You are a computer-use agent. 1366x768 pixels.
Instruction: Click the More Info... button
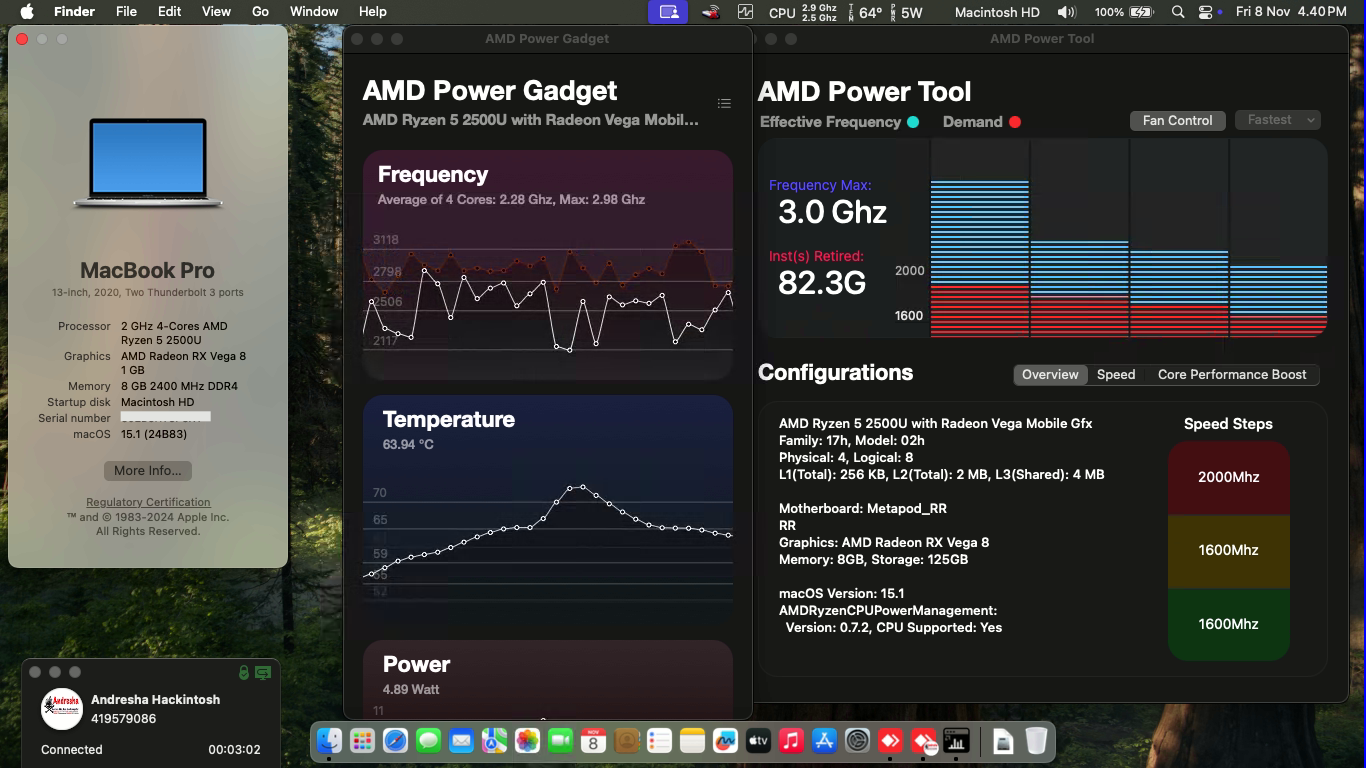[148, 471]
